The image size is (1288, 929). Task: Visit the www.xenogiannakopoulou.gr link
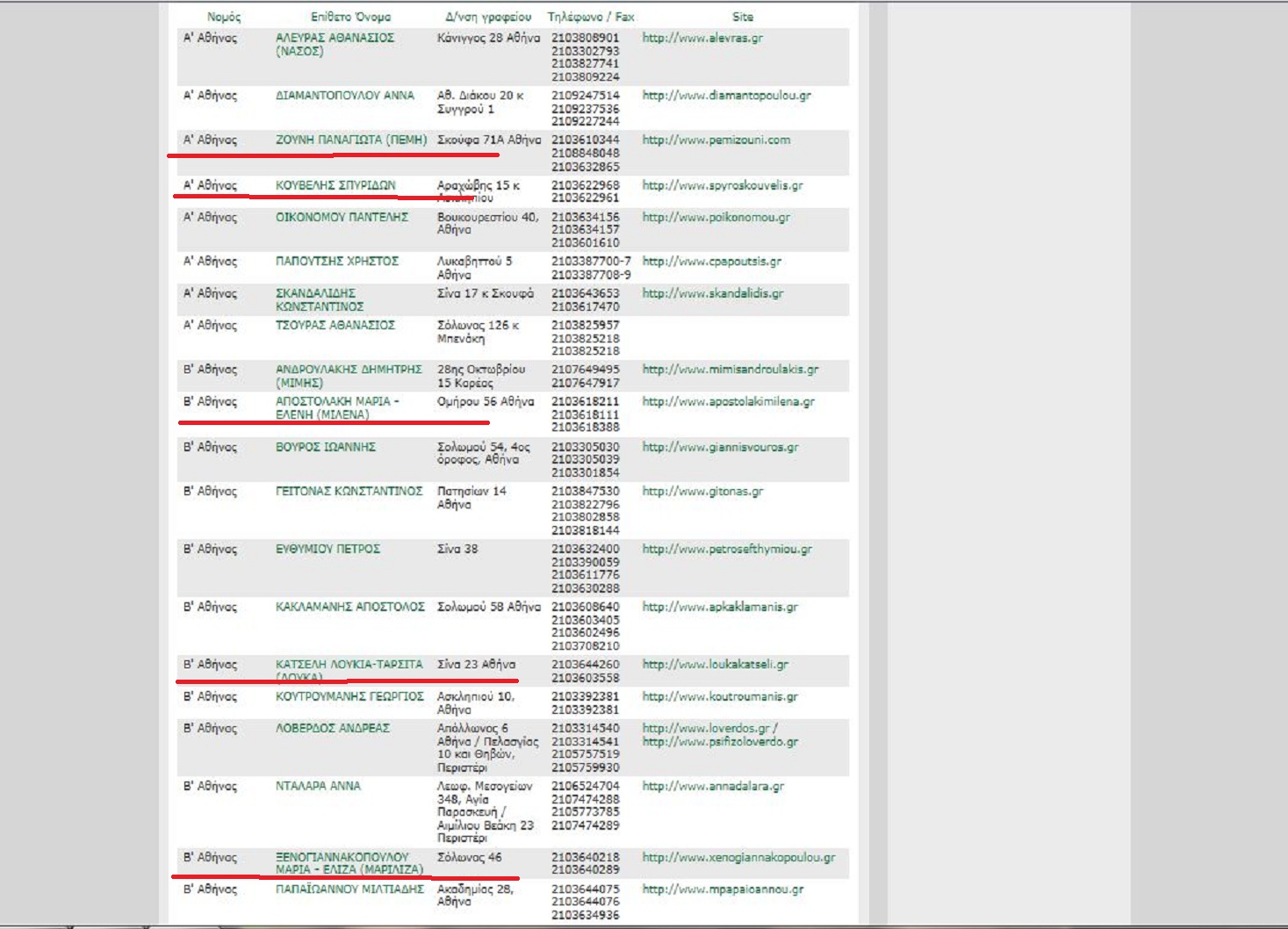click(738, 858)
